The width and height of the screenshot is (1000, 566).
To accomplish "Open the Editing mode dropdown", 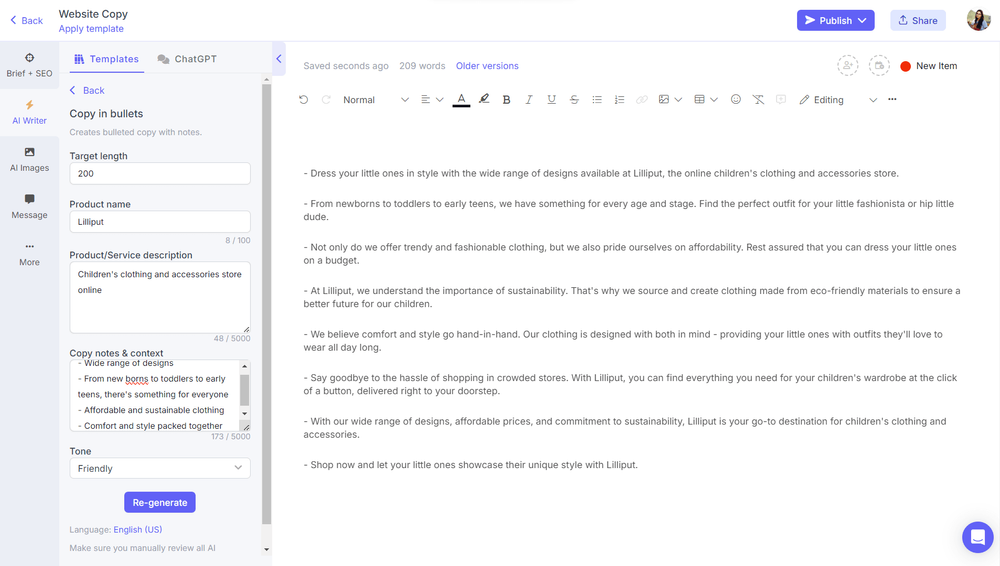I will (838, 100).
